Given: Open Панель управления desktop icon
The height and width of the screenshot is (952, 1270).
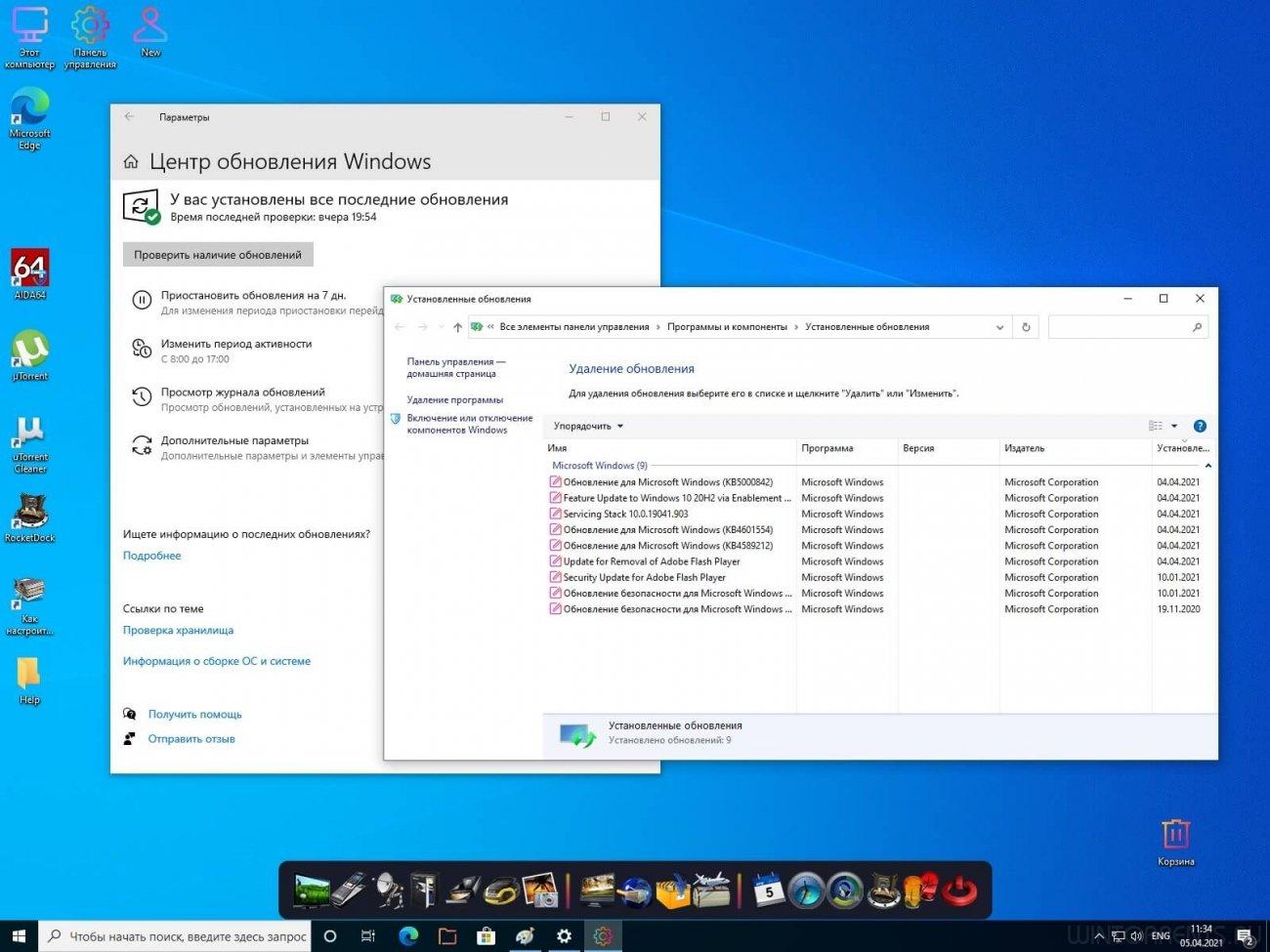Looking at the screenshot, I should coord(90,37).
